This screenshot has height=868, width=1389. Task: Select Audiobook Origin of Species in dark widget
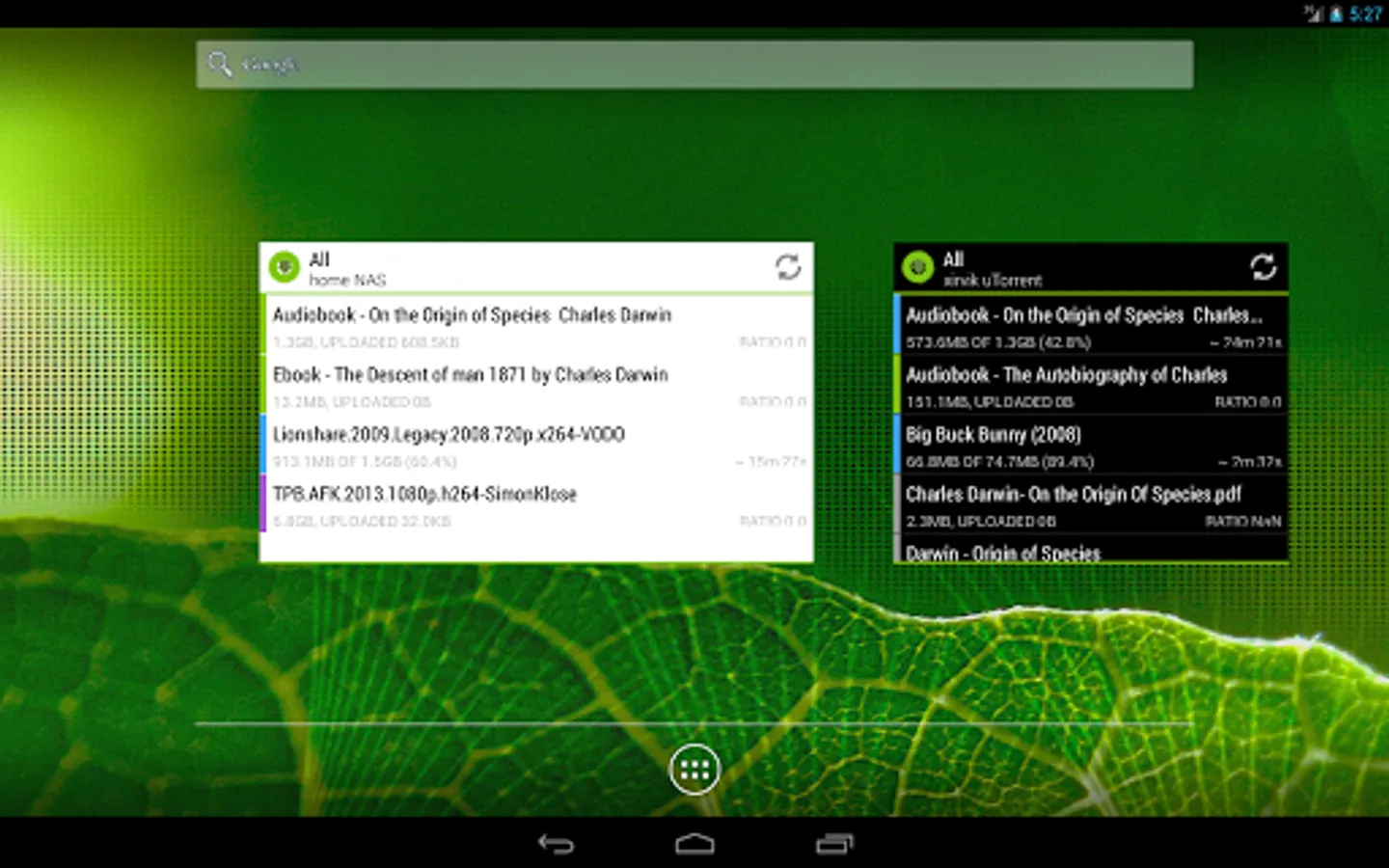1091,326
